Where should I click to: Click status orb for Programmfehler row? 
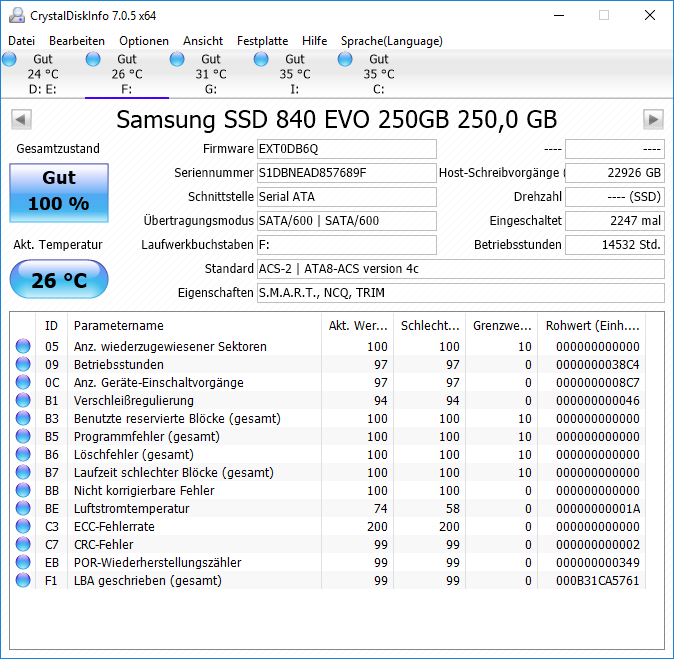point(23,436)
